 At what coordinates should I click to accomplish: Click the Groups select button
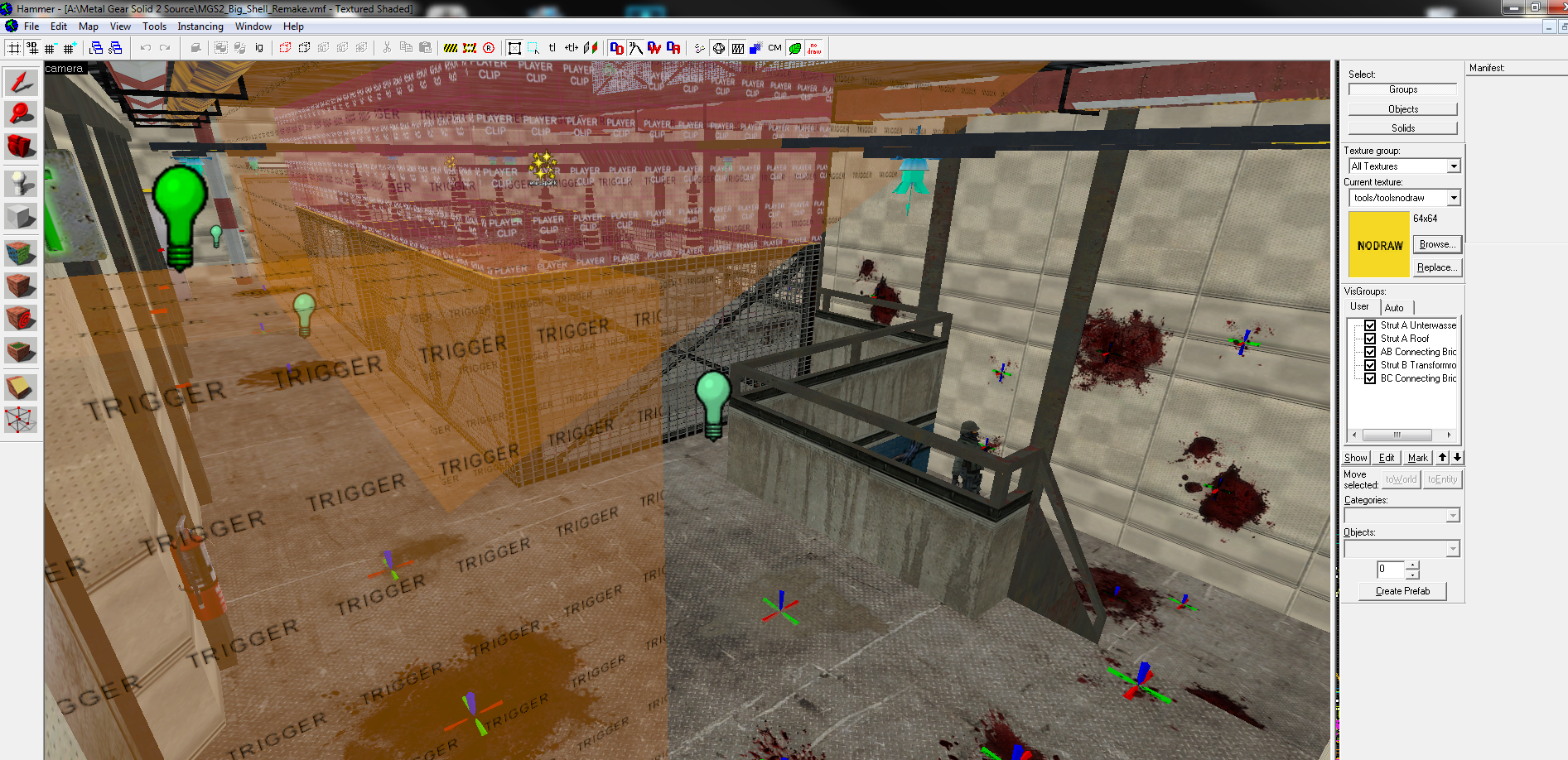pos(1402,89)
